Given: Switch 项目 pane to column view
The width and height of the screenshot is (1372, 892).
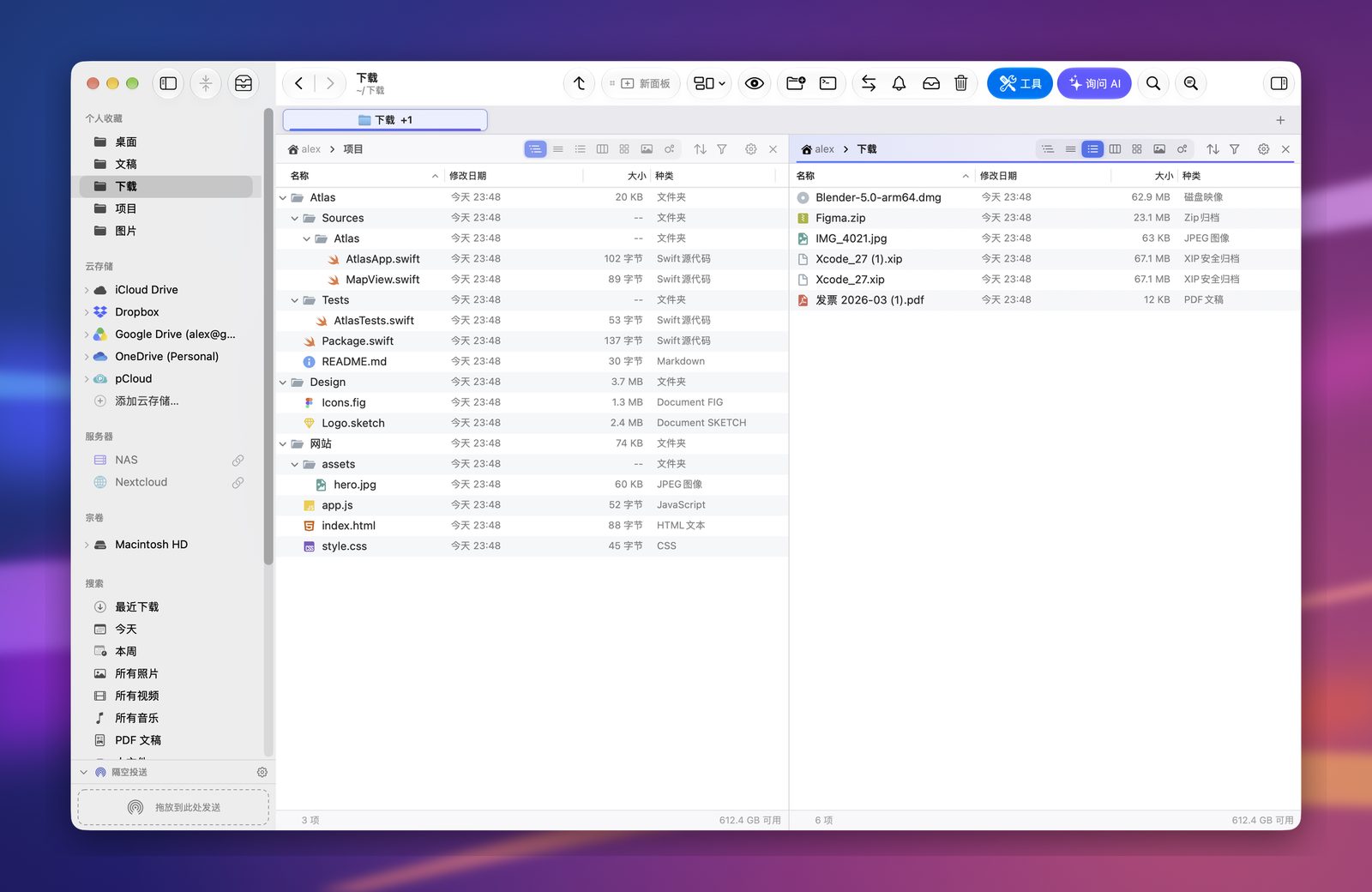Looking at the screenshot, I should [x=603, y=149].
